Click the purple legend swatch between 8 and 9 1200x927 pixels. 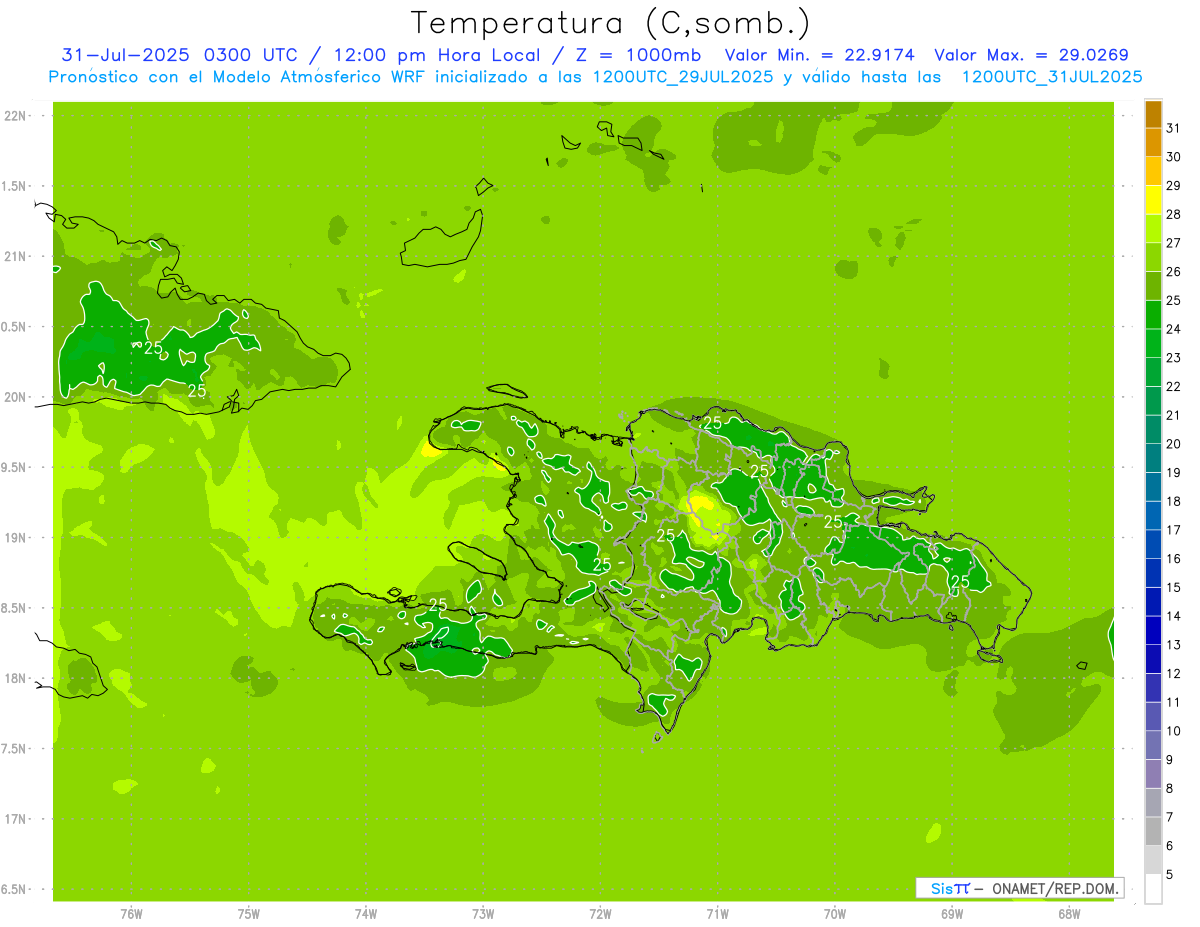[1153, 773]
